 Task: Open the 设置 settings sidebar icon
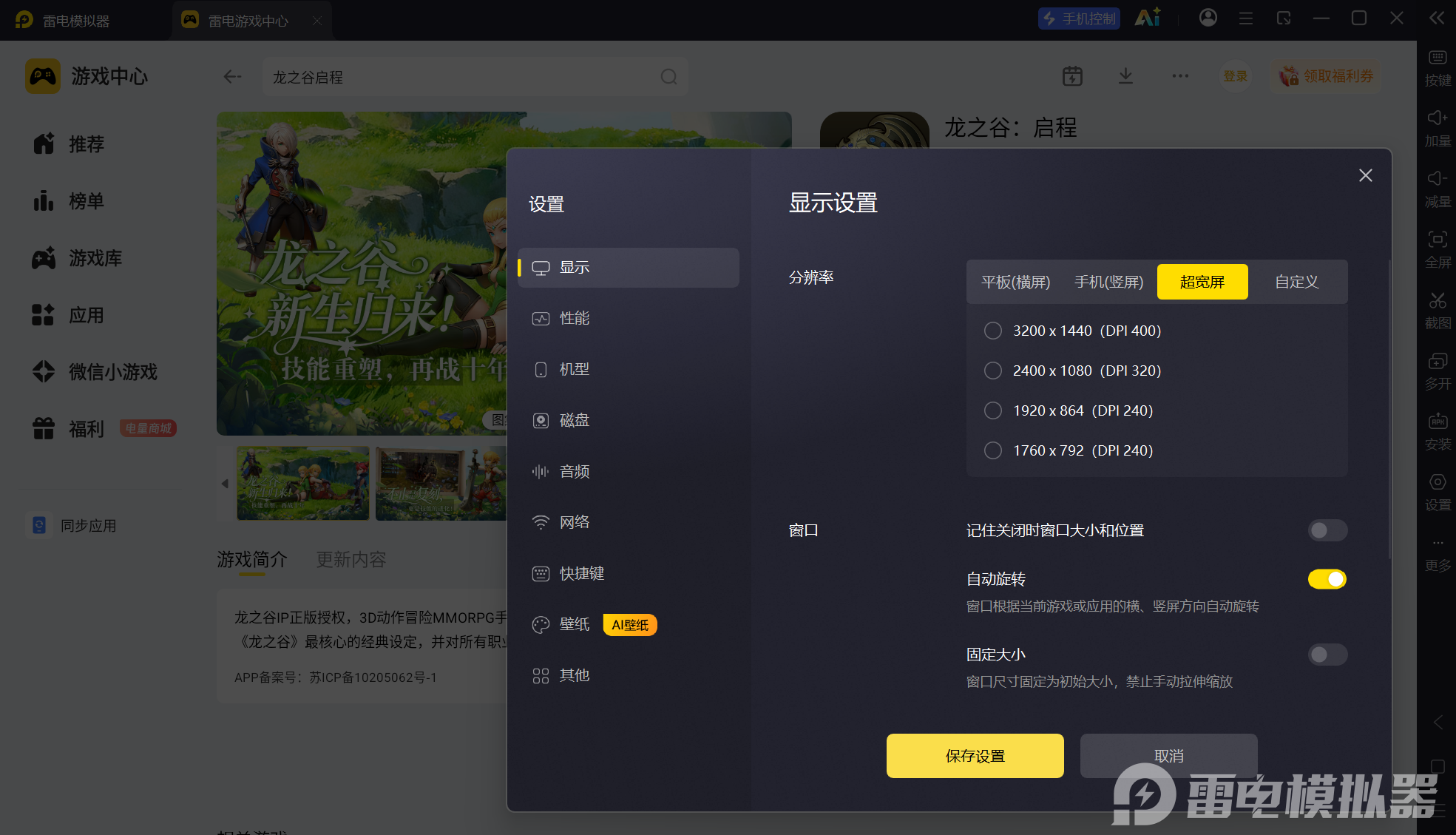point(1438,492)
